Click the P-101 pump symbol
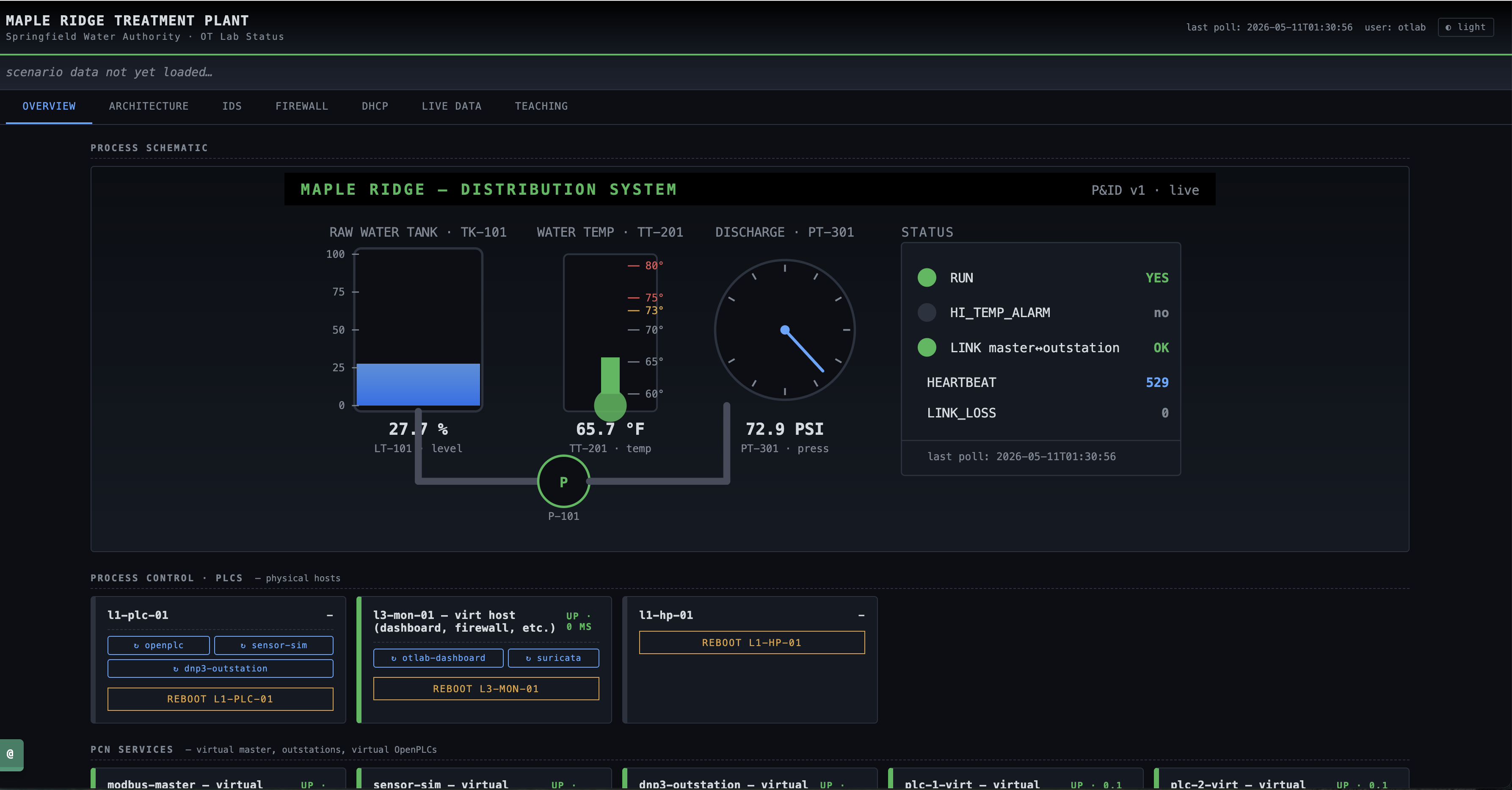Screen dimensions: 1512x790 [x=563, y=481]
